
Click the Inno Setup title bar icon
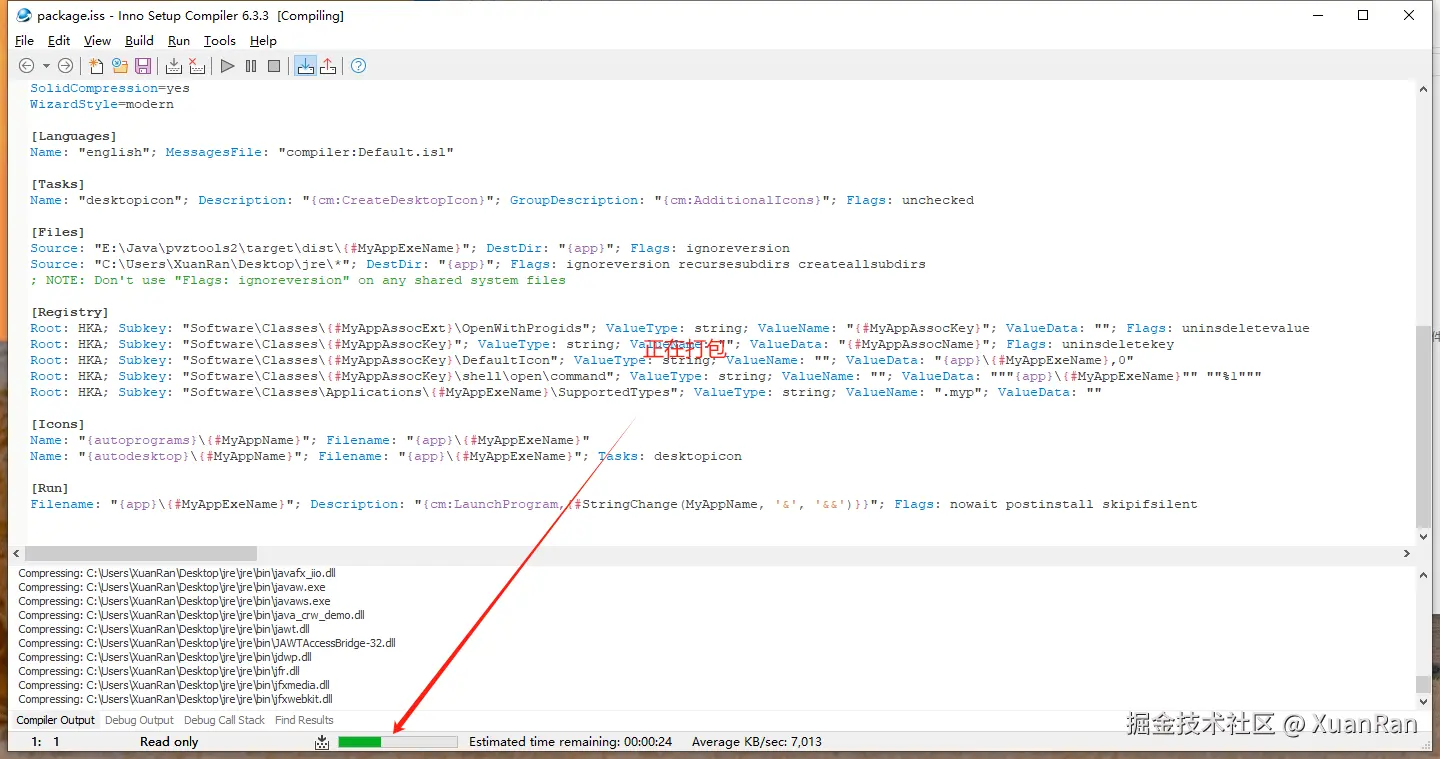click(24, 15)
